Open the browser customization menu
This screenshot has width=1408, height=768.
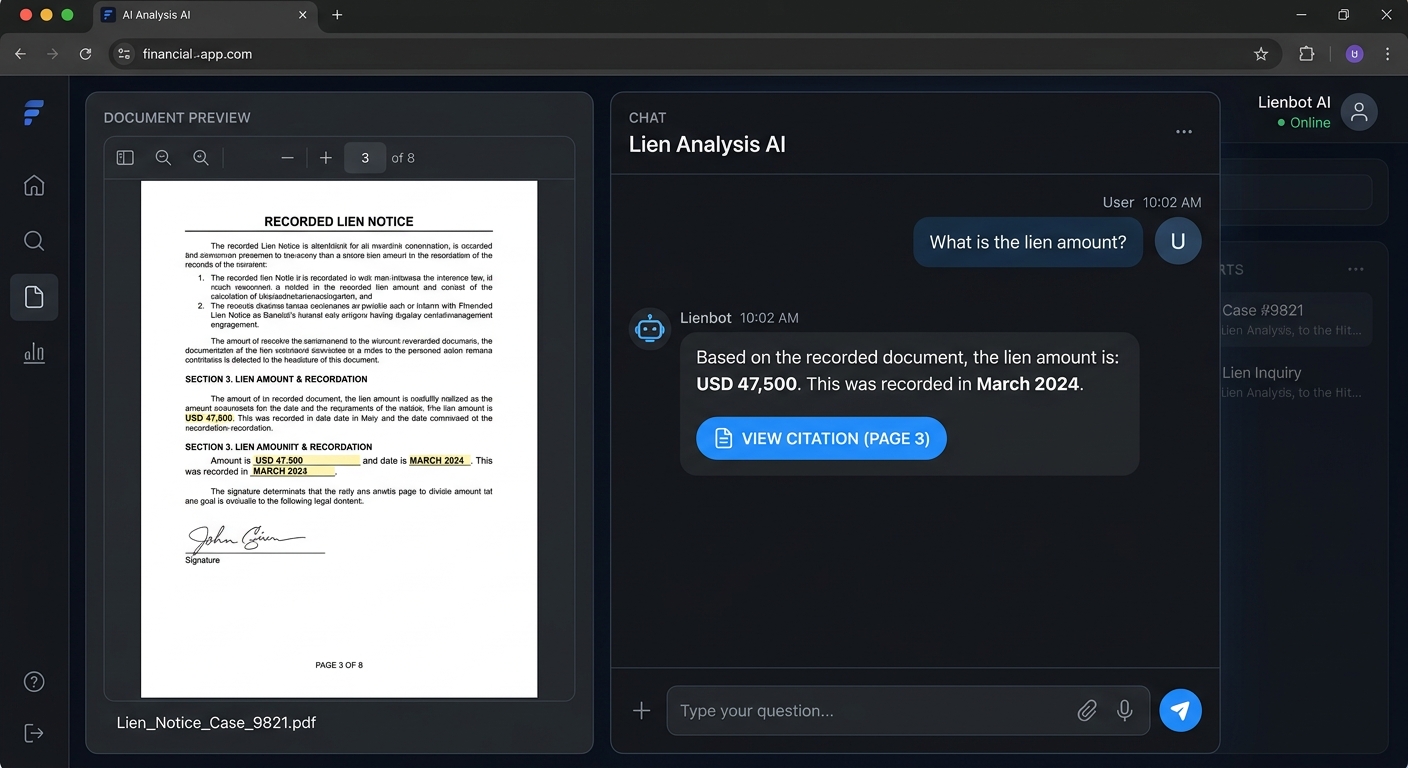coord(1387,54)
